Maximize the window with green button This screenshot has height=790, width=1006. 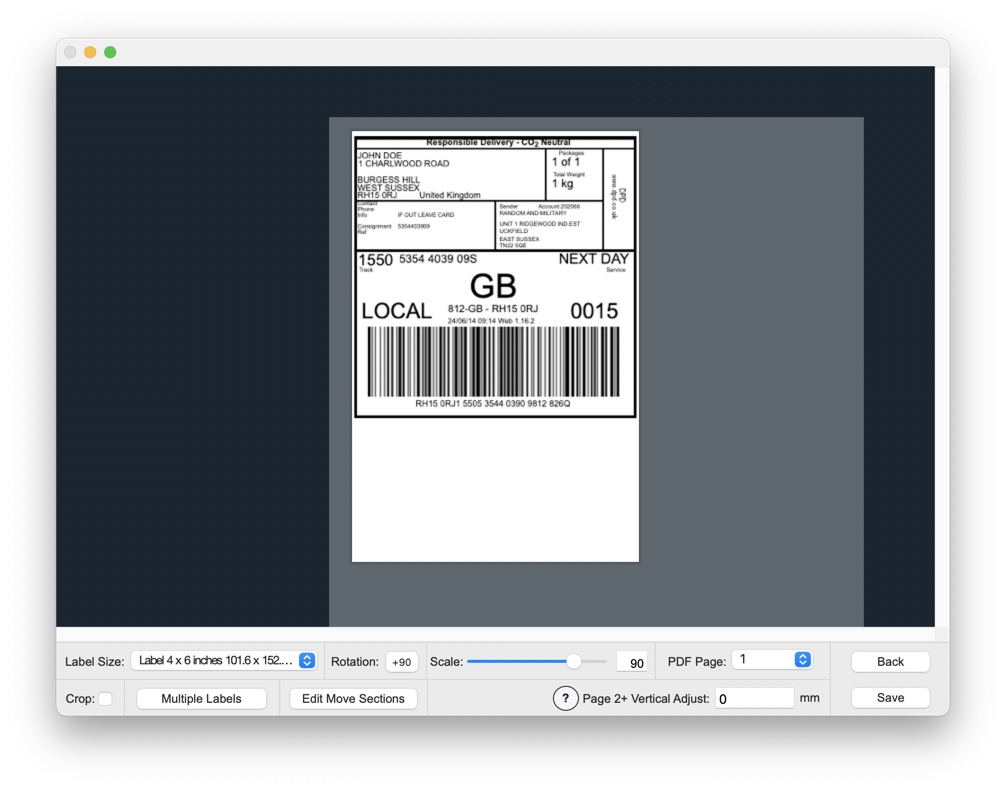110,52
